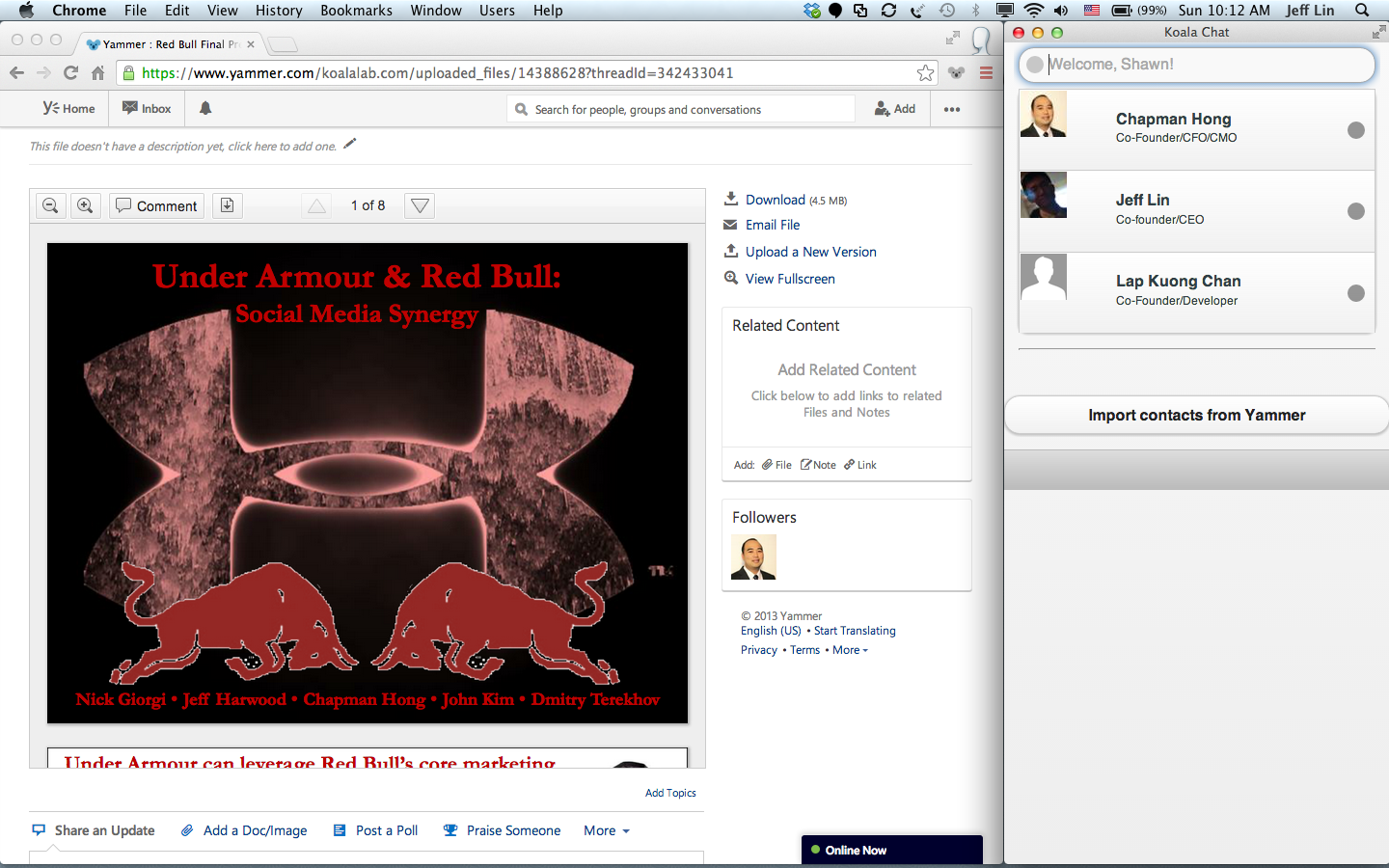
Task: Add related Note link
Action: point(818,465)
